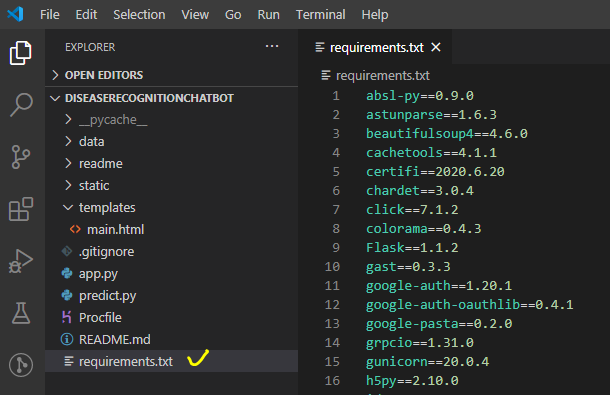The image size is (610, 395).
Task: Open the app.py file
Action: (x=98, y=274)
